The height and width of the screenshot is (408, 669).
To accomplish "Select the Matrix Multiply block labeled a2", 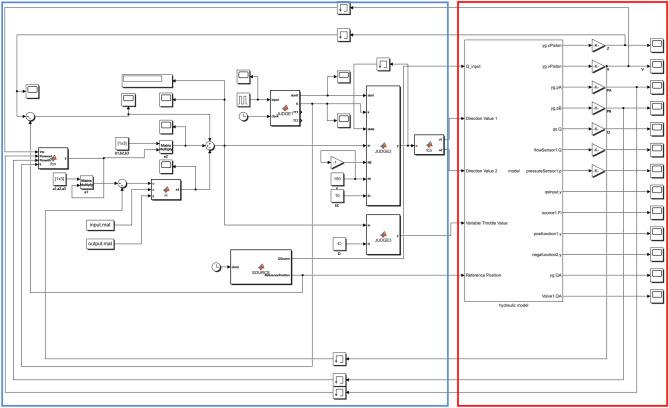I will [167, 147].
